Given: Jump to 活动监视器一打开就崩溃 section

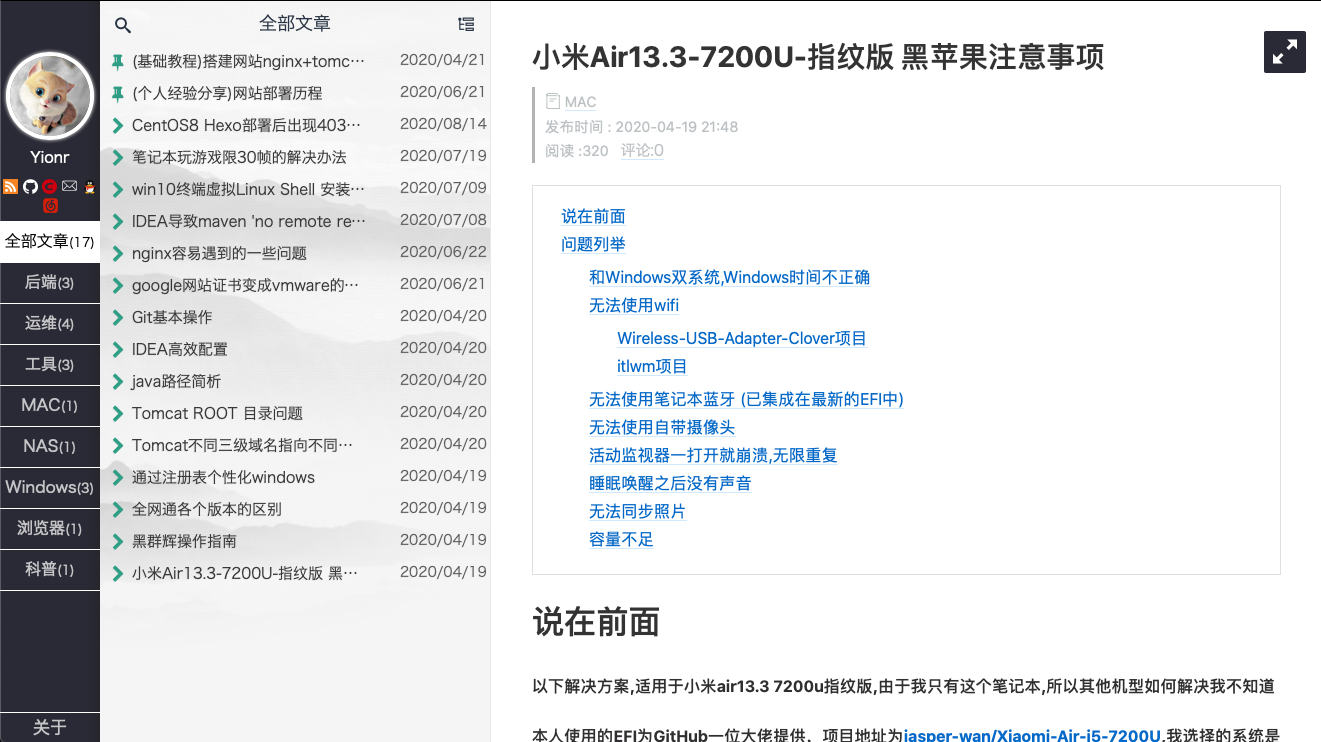Looking at the screenshot, I should (713, 455).
